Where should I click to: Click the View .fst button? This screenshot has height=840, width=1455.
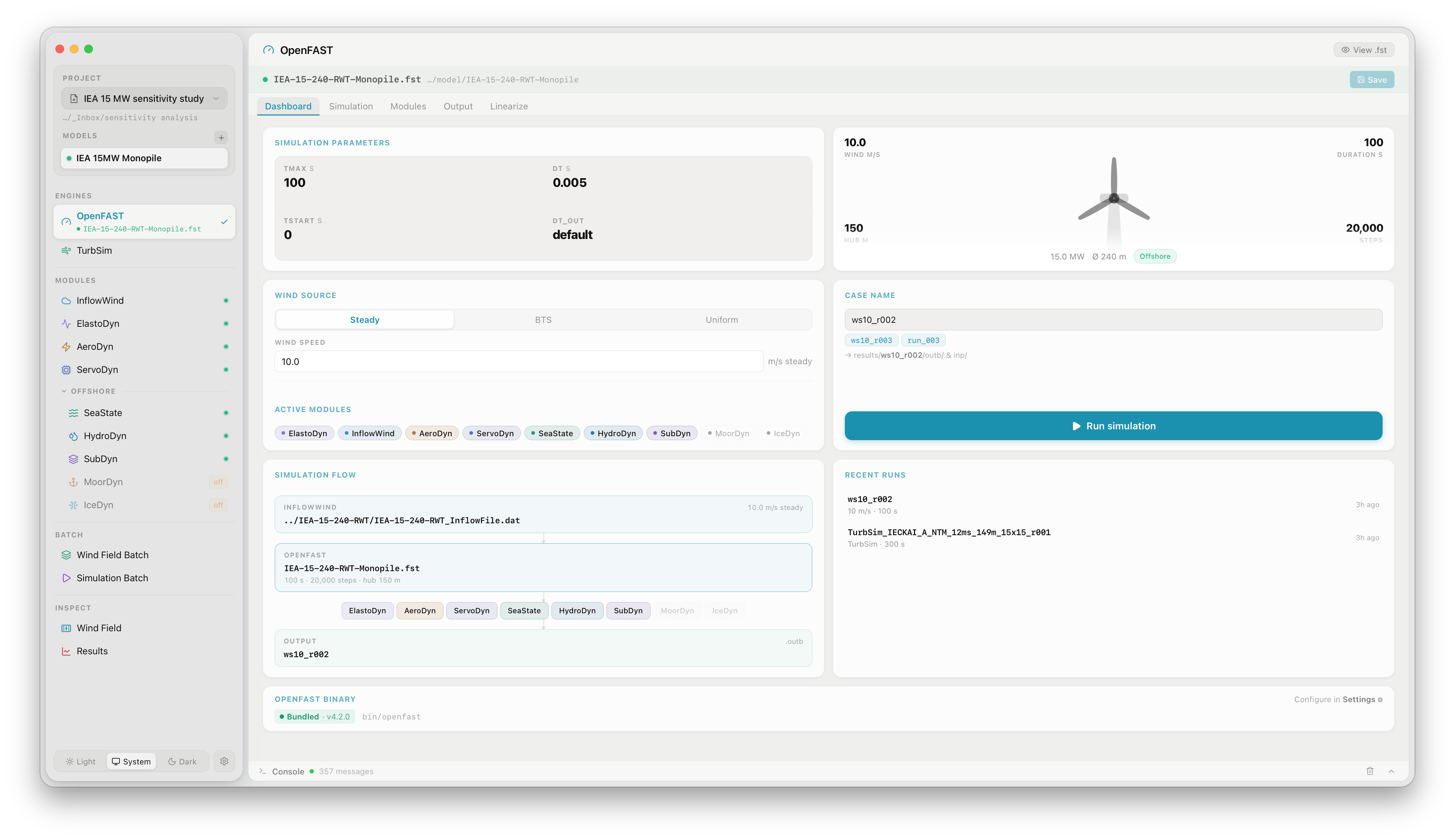pos(1363,50)
